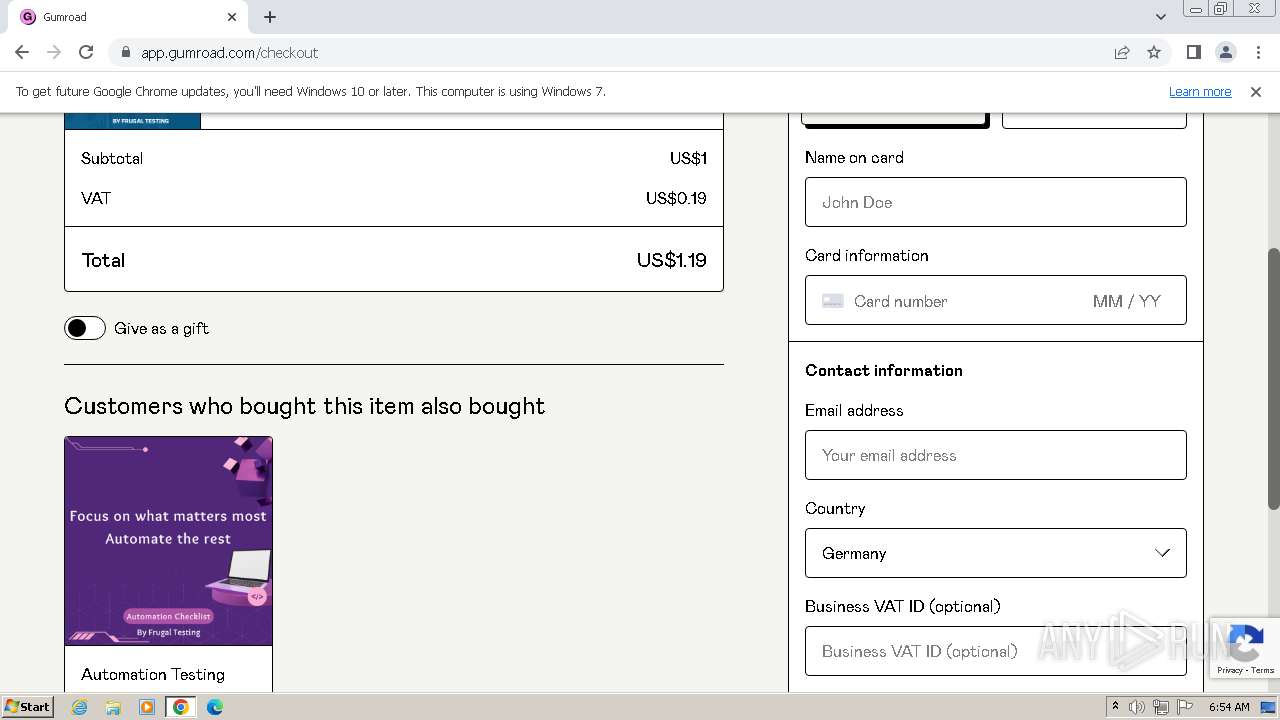Toggle the Give as a gift switch

click(85, 328)
